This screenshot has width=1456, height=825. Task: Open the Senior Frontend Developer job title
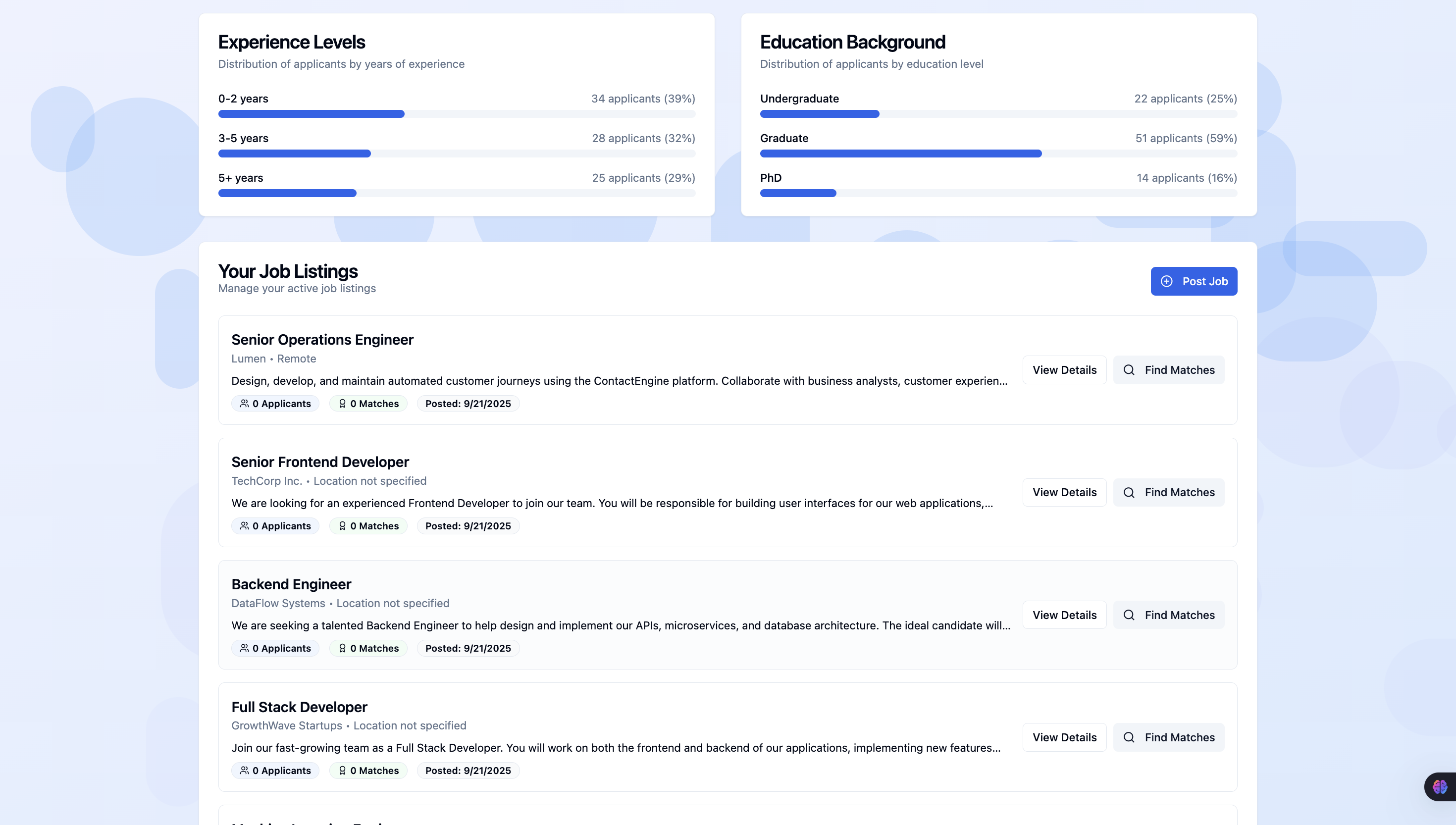(x=319, y=462)
